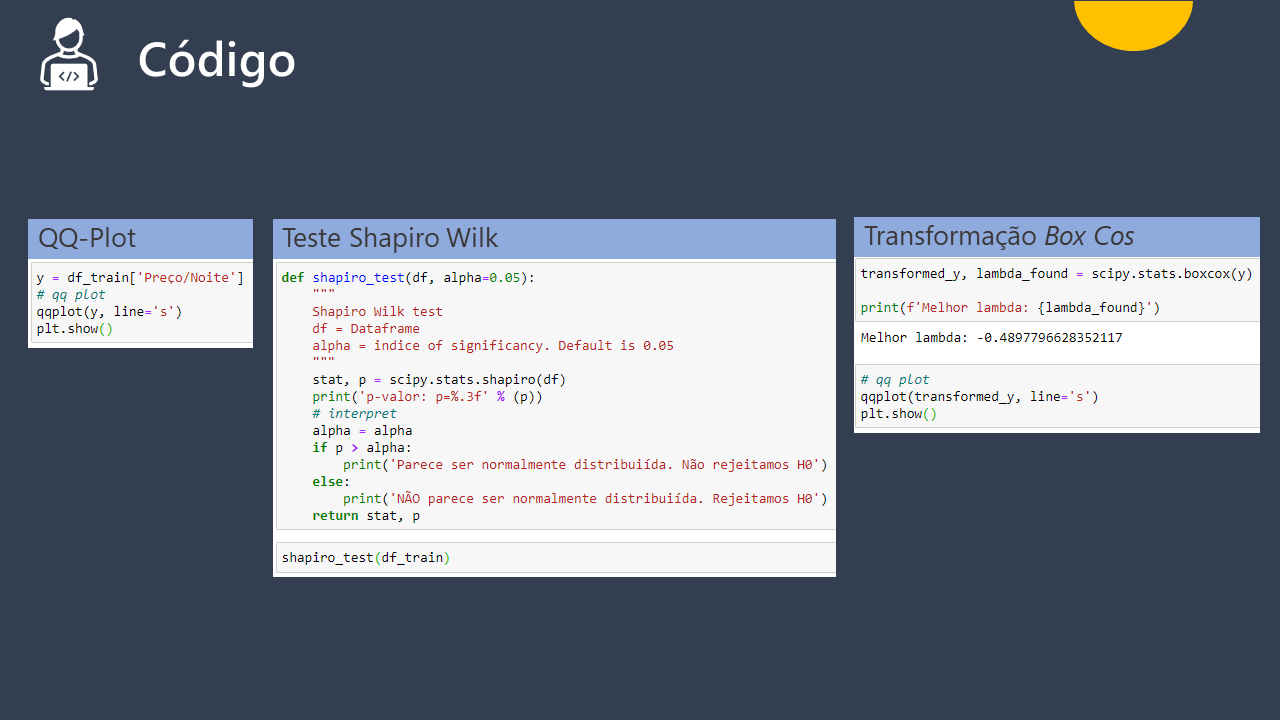Select the output "Melhor lambda: -0.4897796628352117"
The width and height of the screenshot is (1280, 720).
(991, 338)
